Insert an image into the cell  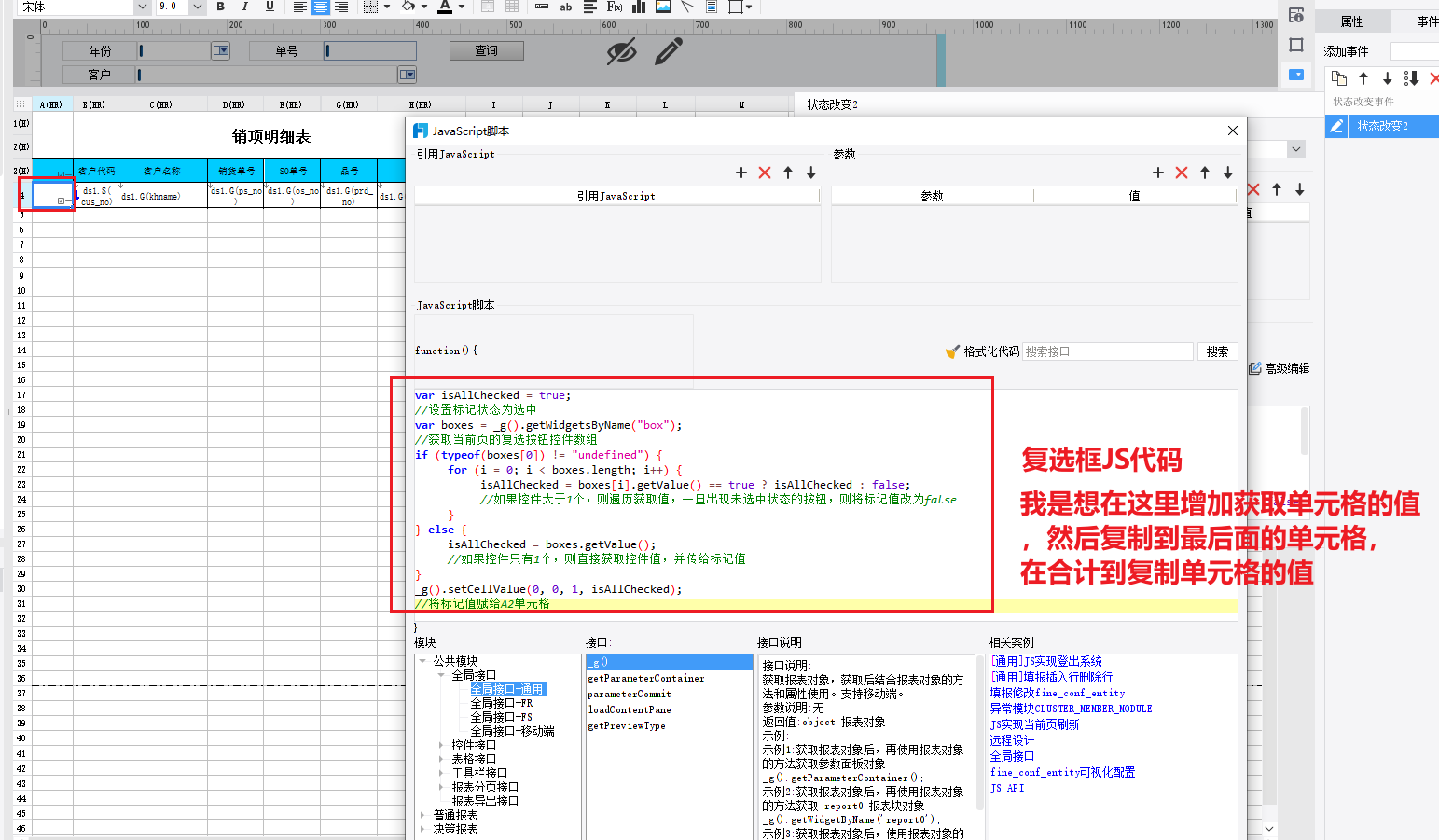point(663,7)
